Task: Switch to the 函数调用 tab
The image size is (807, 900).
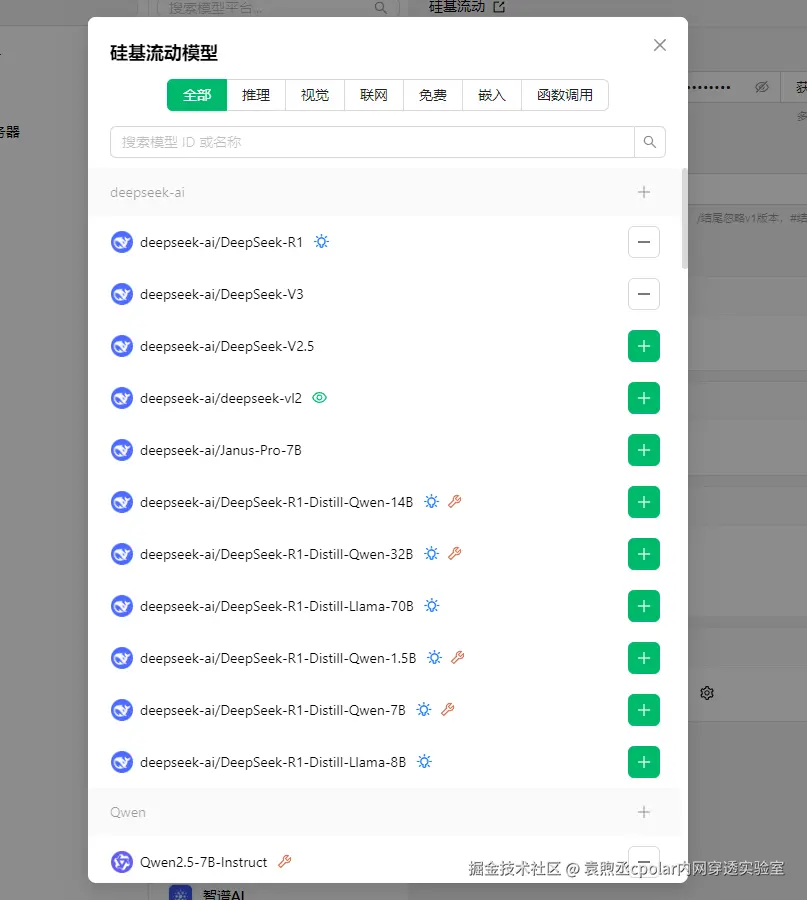Action: coord(565,95)
